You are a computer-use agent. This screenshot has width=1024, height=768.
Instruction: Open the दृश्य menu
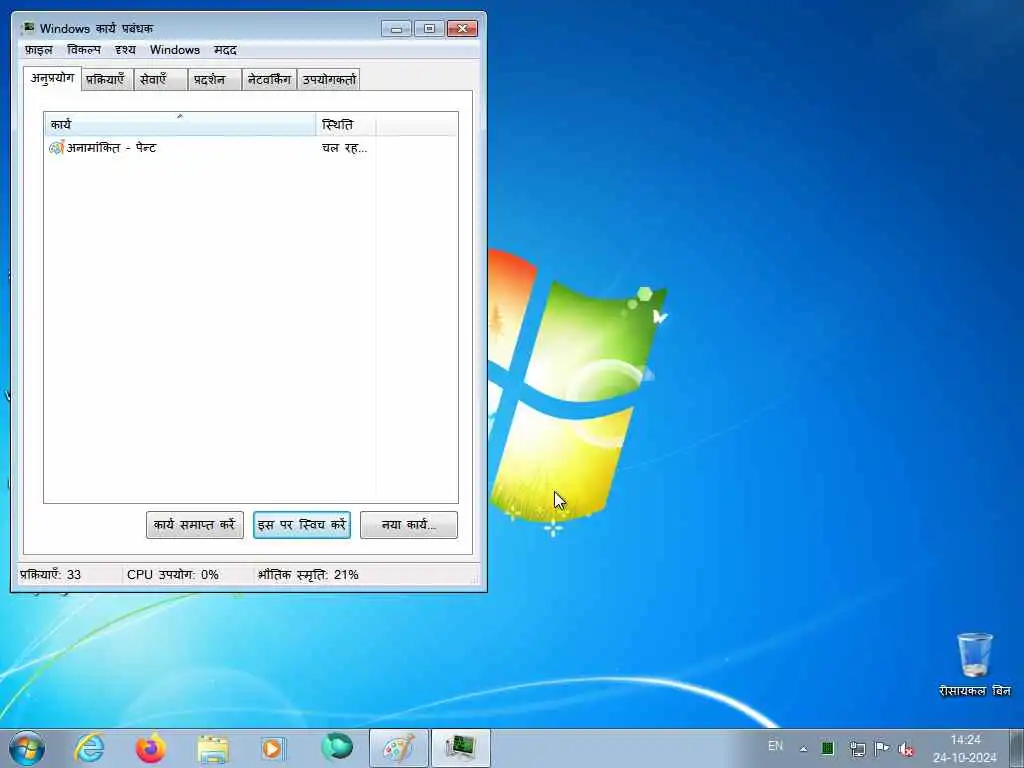pyautogui.click(x=125, y=50)
